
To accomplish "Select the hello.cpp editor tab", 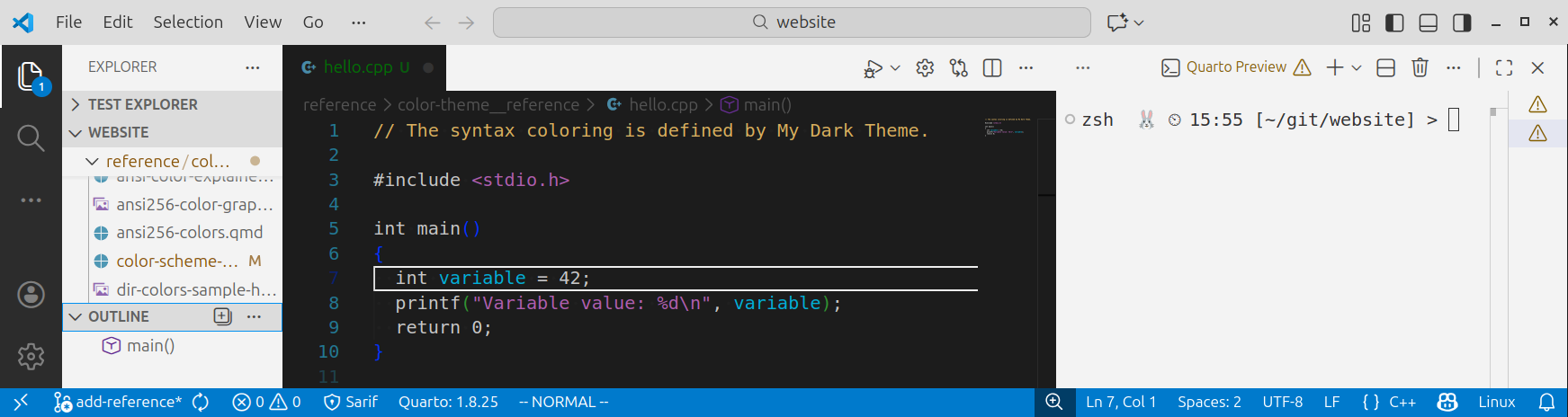I will point(357,67).
